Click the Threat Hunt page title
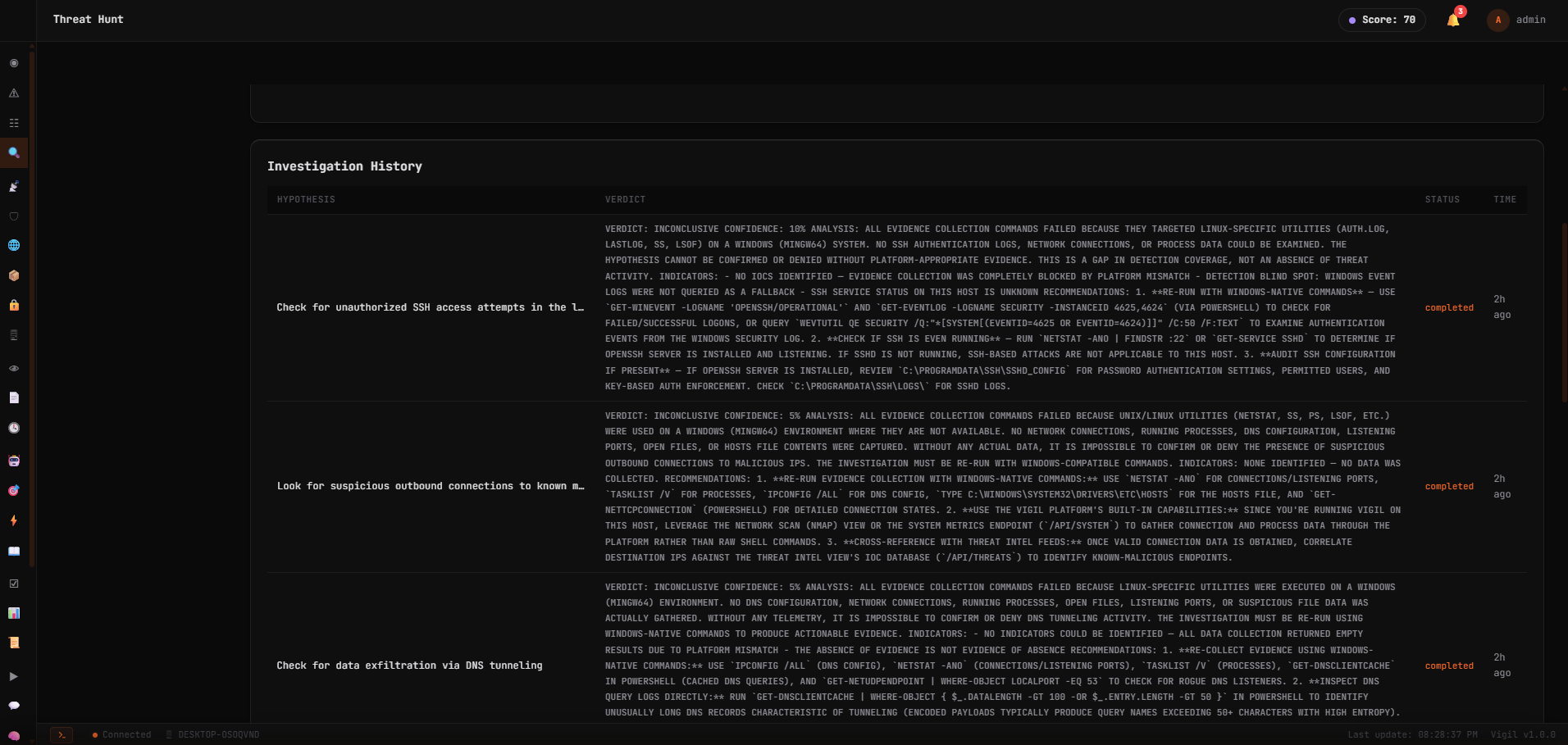Image resolution: width=1568 pixels, height=745 pixels. click(x=89, y=20)
